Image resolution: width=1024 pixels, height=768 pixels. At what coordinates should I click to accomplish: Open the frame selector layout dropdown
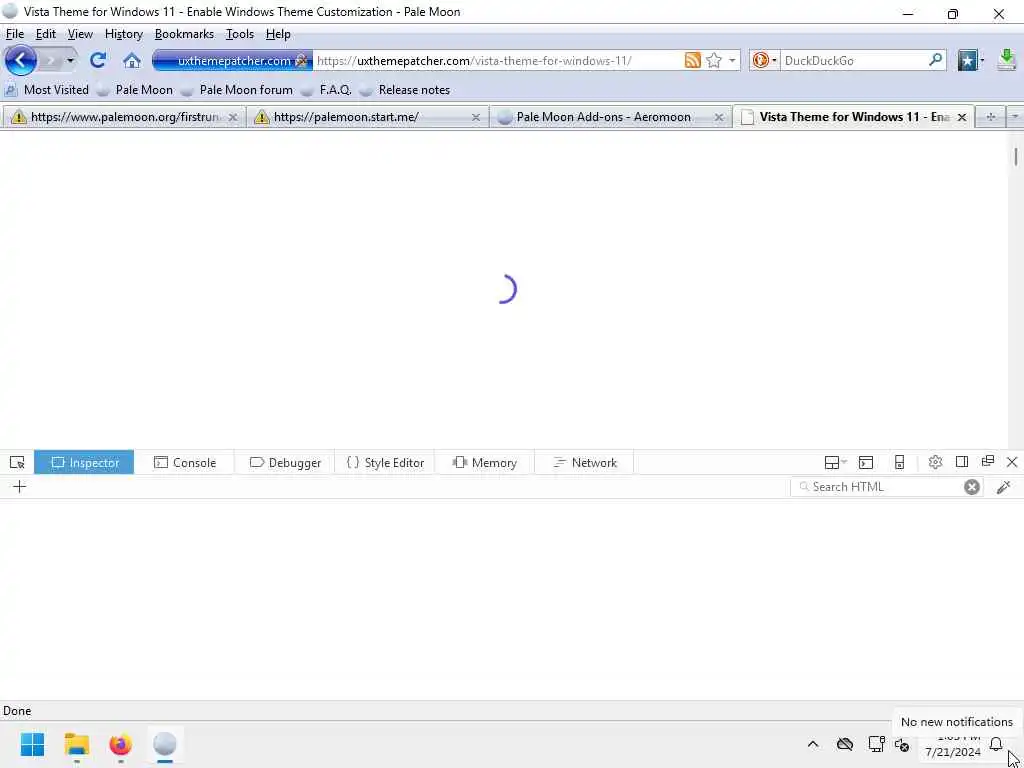pos(835,463)
